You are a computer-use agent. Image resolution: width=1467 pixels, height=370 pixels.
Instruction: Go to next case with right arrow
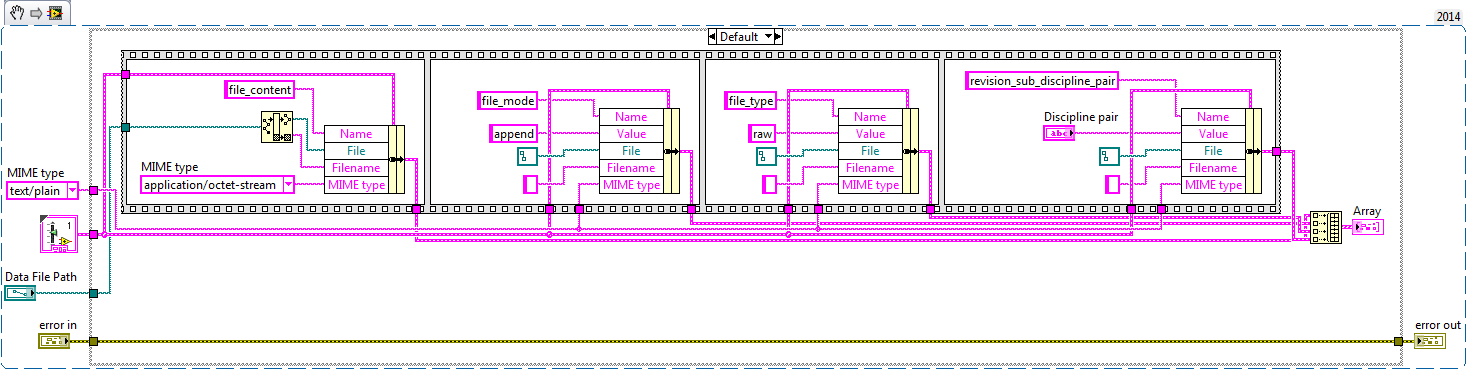click(777, 37)
